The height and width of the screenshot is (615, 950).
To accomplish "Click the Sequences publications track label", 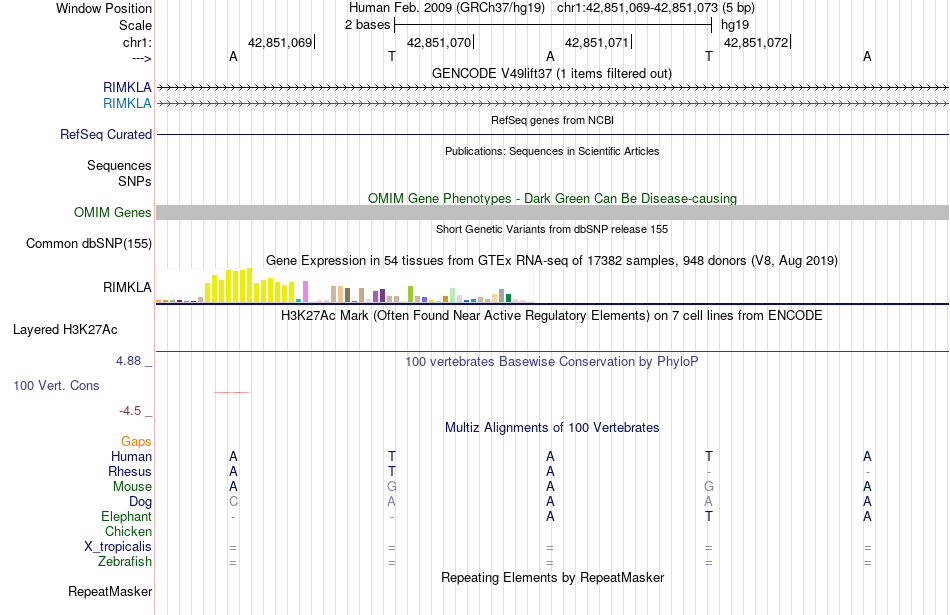I will click(x=119, y=165).
